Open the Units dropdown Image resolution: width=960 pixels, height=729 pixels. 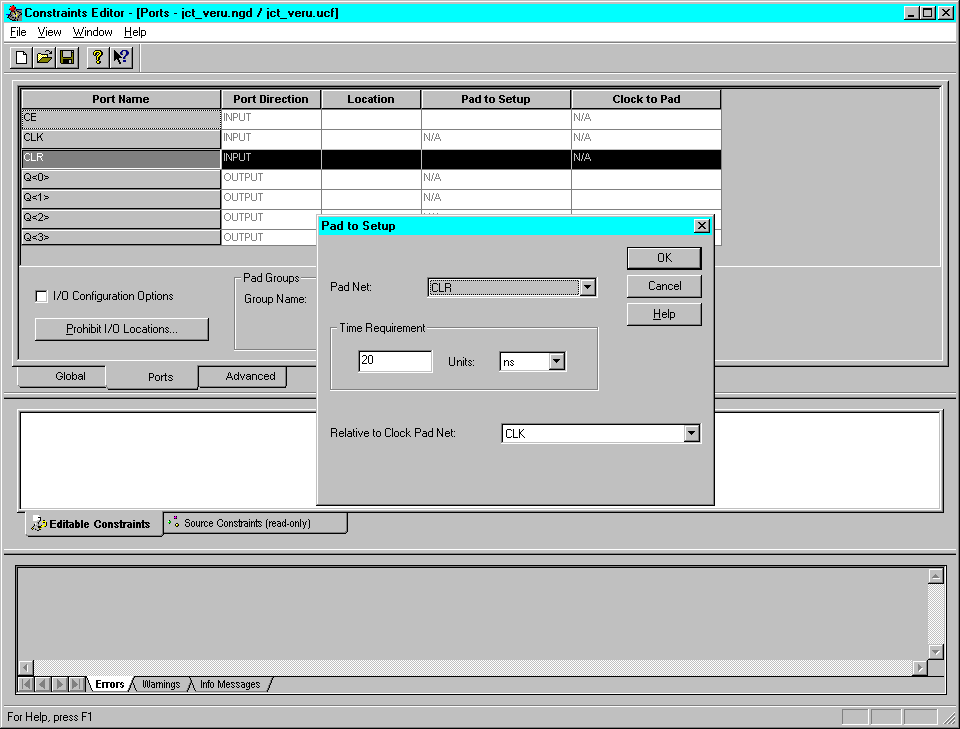click(x=557, y=361)
